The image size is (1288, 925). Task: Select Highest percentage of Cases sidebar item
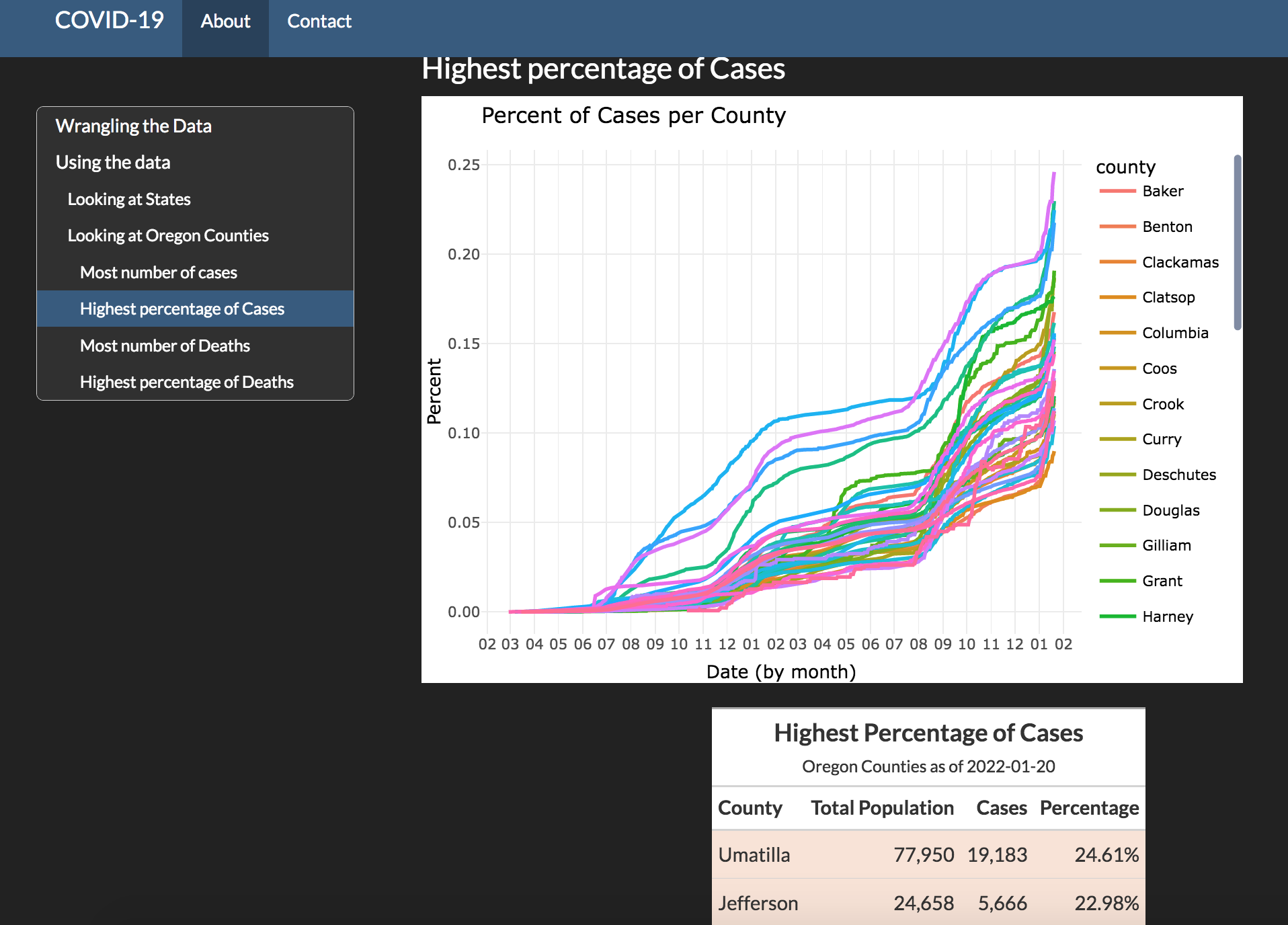click(182, 309)
